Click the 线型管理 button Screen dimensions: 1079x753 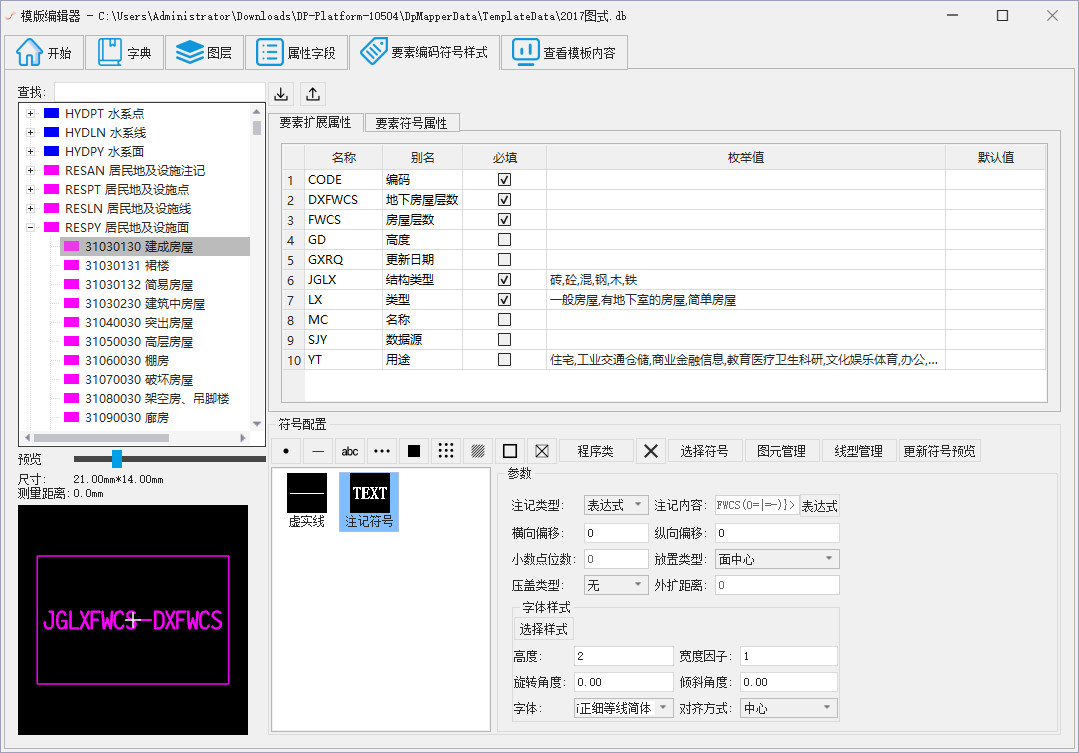pyautogui.click(x=858, y=451)
